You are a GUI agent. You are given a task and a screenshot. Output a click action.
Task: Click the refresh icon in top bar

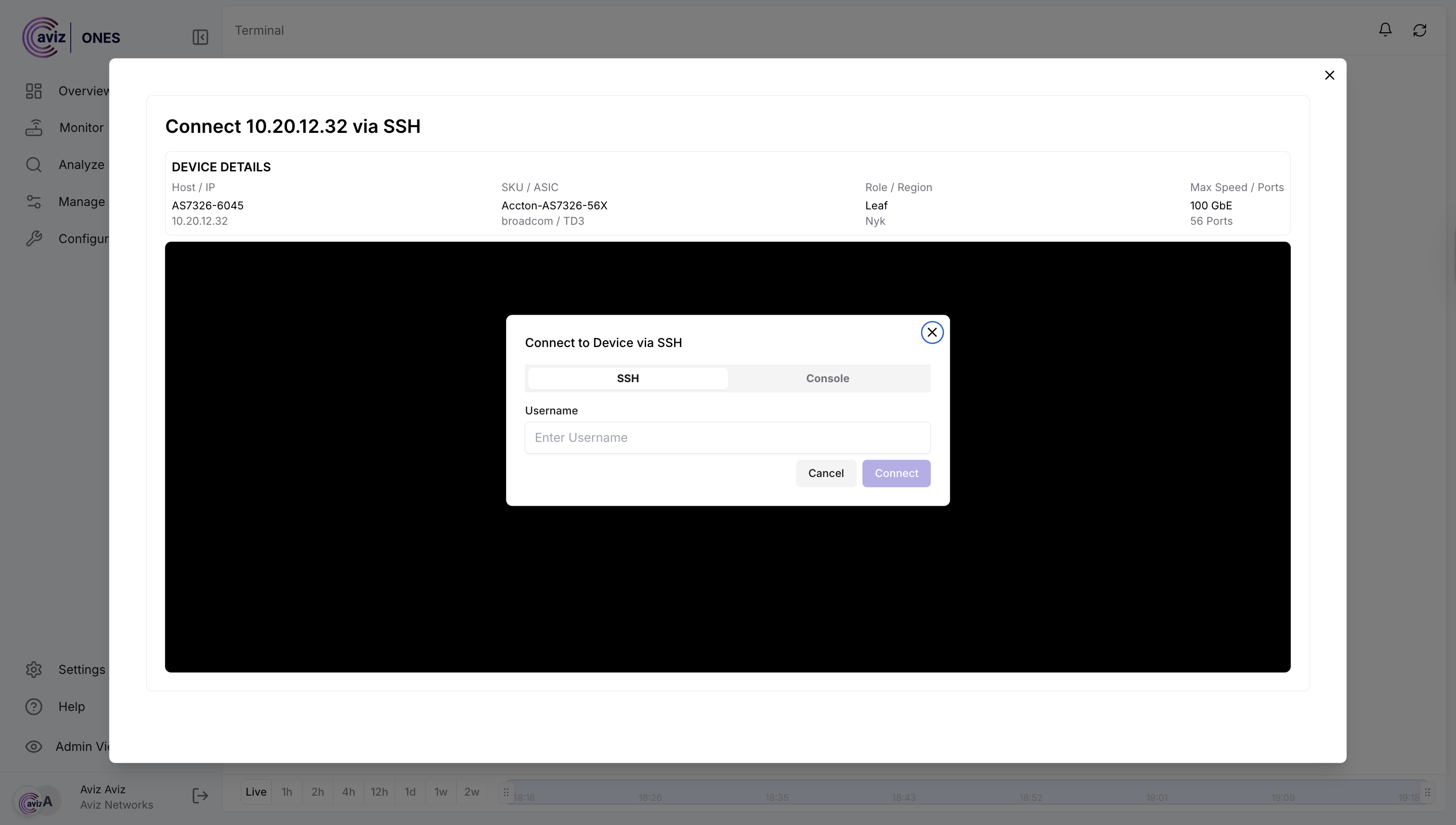click(x=1419, y=30)
